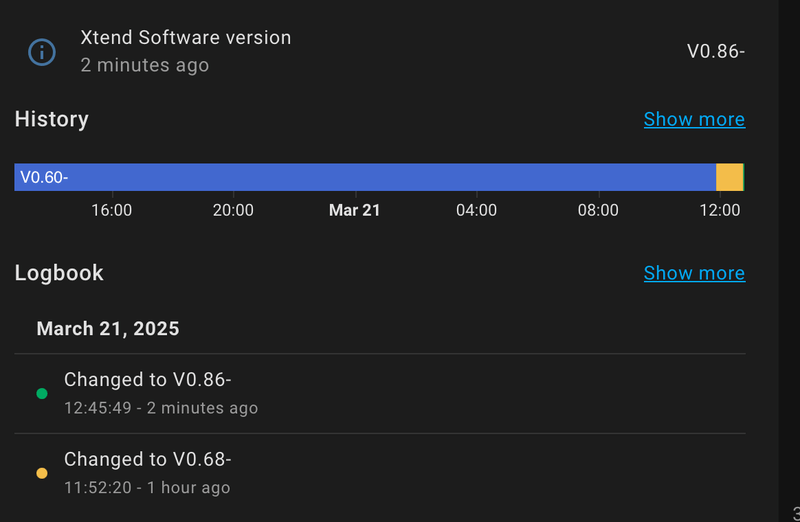Open Show more link for History
Screen dimensions: 800x522
[694, 119]
